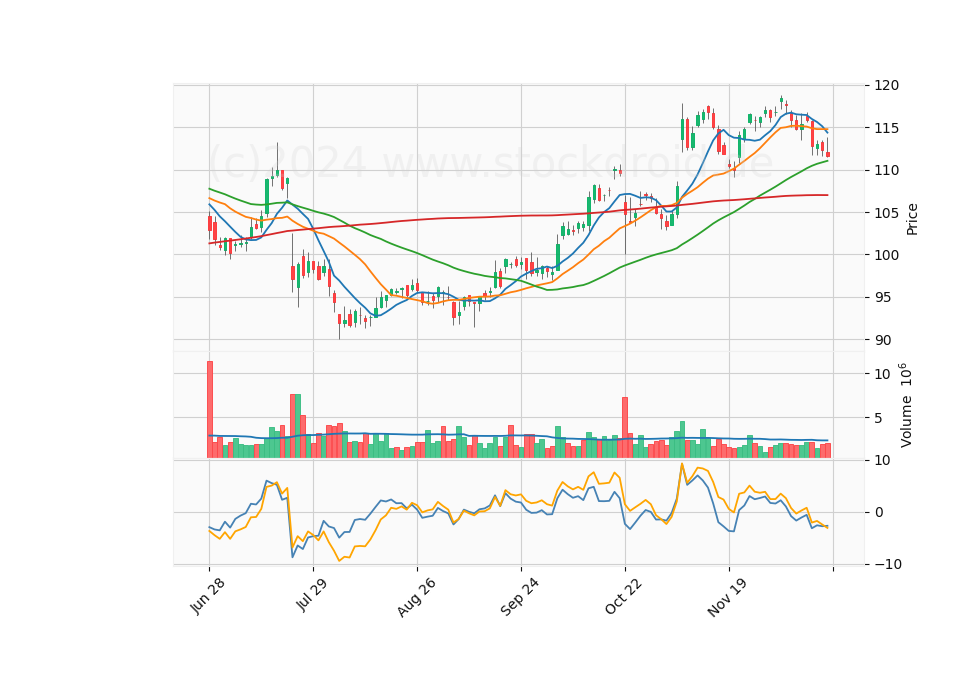This screenshot has width=960, height=690.
Task: Click the tallest red volume bar at Jun 28
Action: coord(210,410)
